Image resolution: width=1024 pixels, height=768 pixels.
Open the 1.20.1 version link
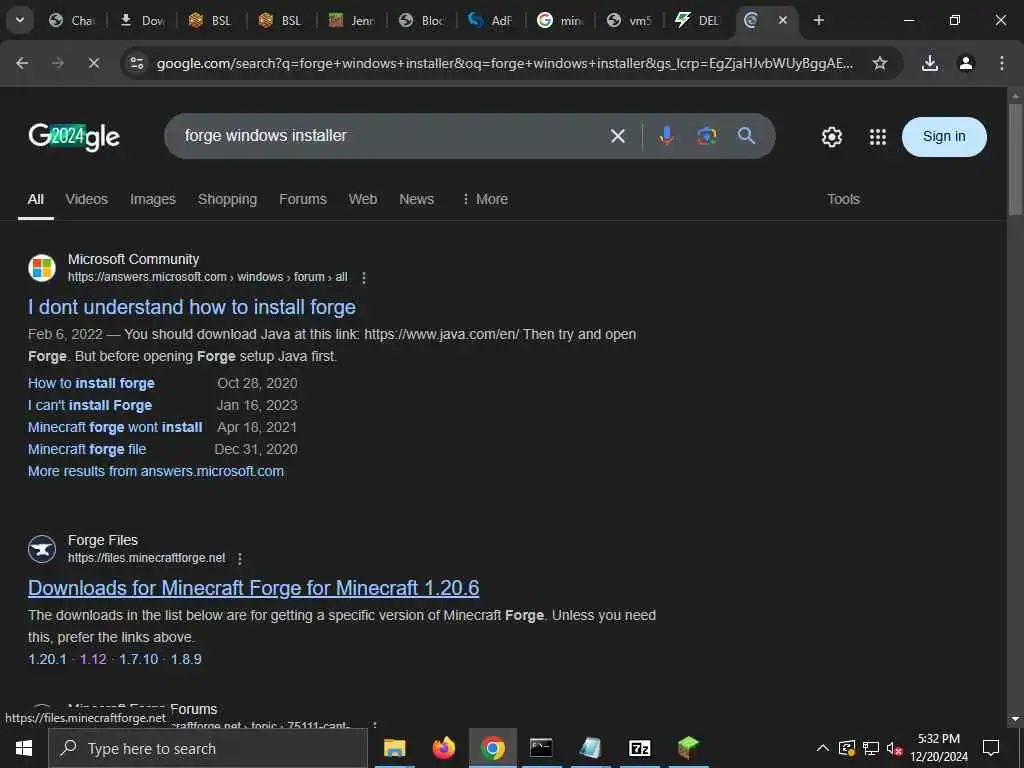(x=47, y=659)
